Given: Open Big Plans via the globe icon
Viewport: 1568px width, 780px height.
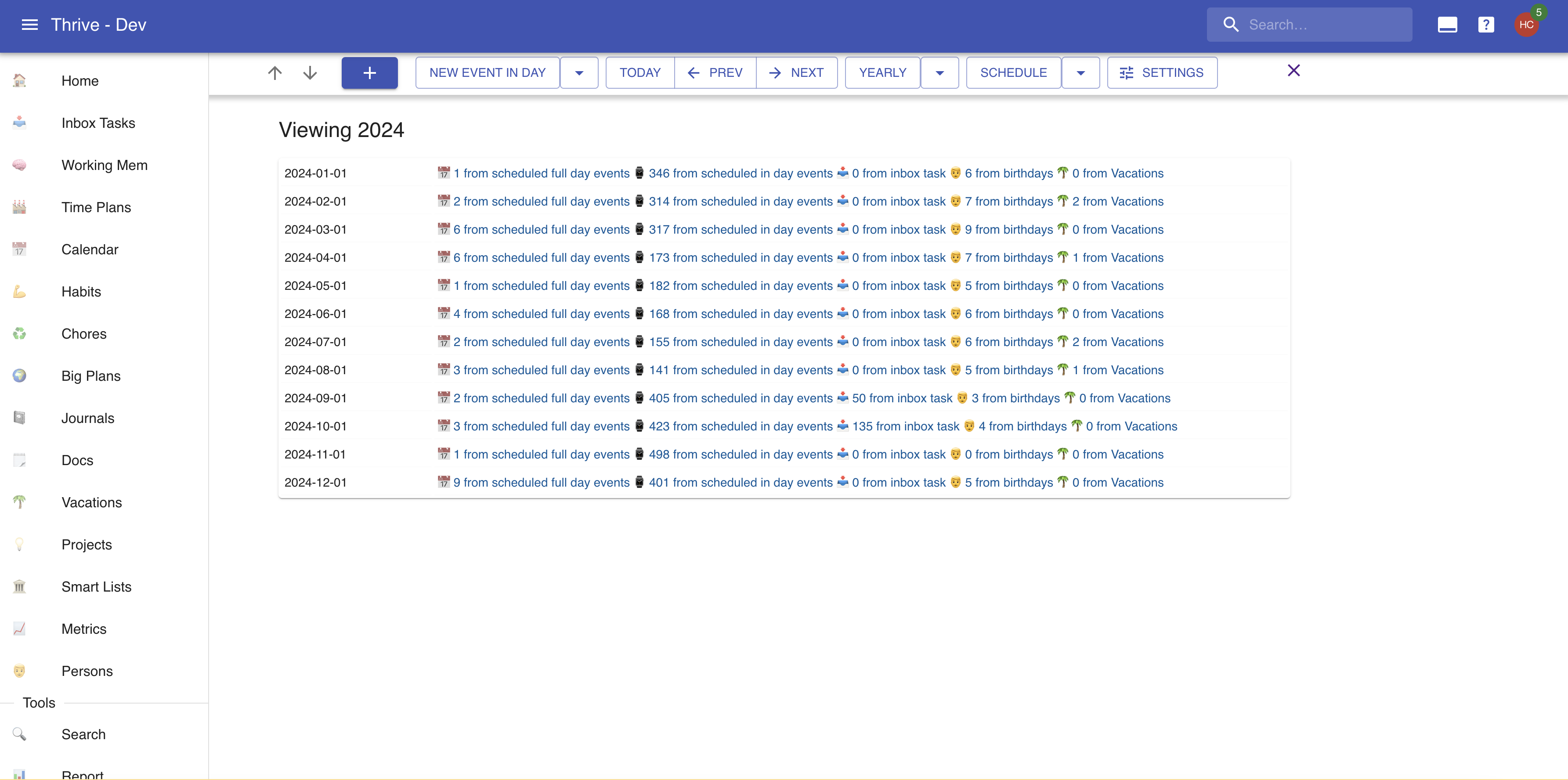Looking at the screenshot, I should [19, 376].
